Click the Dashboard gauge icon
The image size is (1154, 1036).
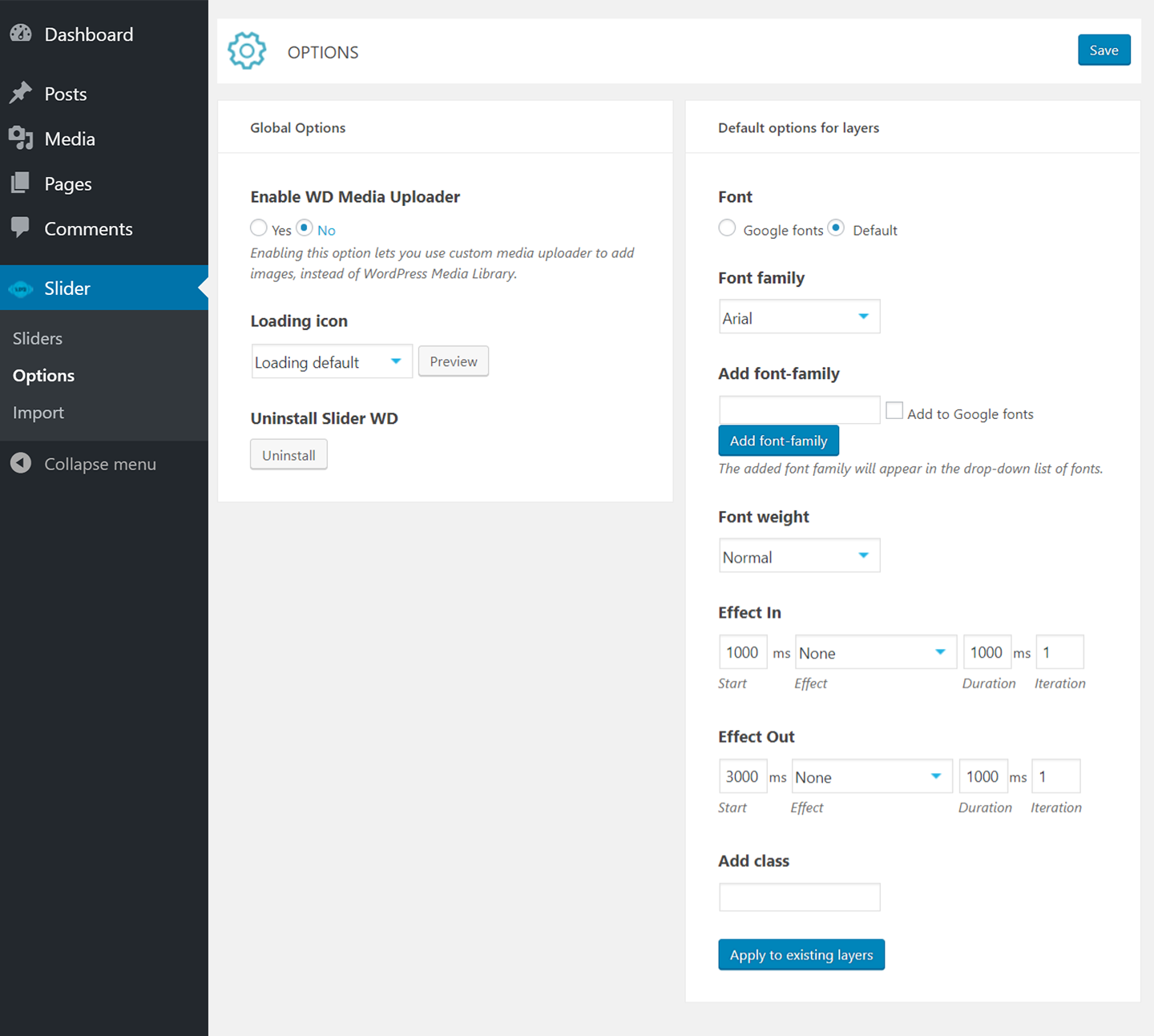[21, 34]
